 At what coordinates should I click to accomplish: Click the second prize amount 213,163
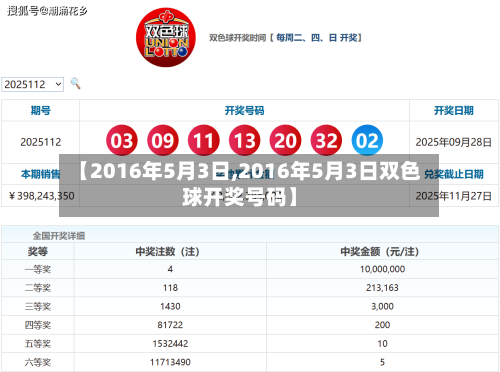(x=382, y=288)
